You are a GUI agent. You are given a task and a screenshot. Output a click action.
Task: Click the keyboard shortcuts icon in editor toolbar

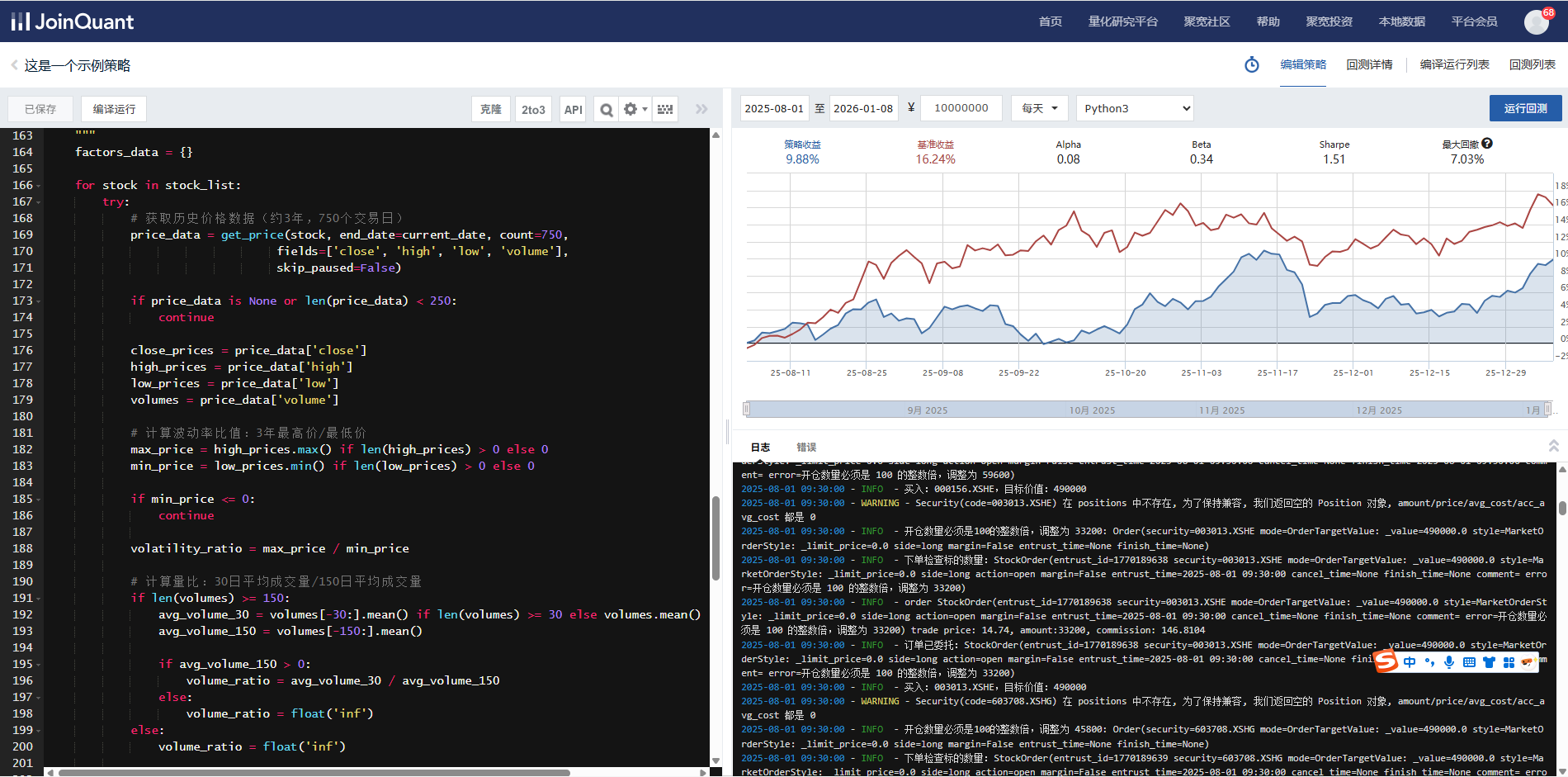click(x=665, y=109)
